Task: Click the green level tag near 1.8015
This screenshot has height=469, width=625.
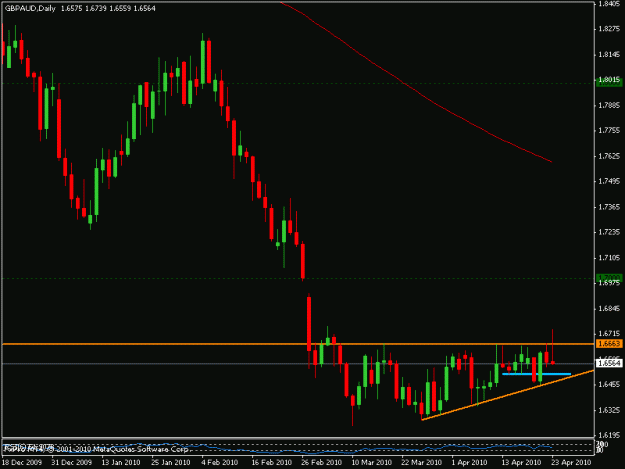Action: click(x=609, y=82)
